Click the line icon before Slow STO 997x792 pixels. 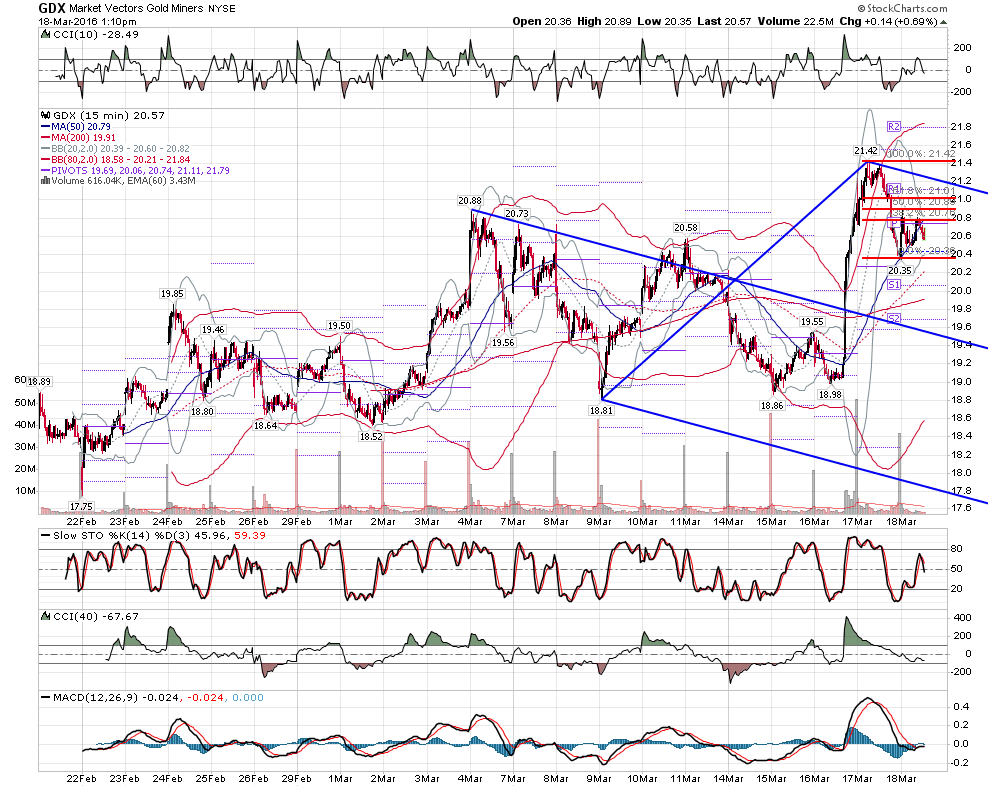pos(45,535)
